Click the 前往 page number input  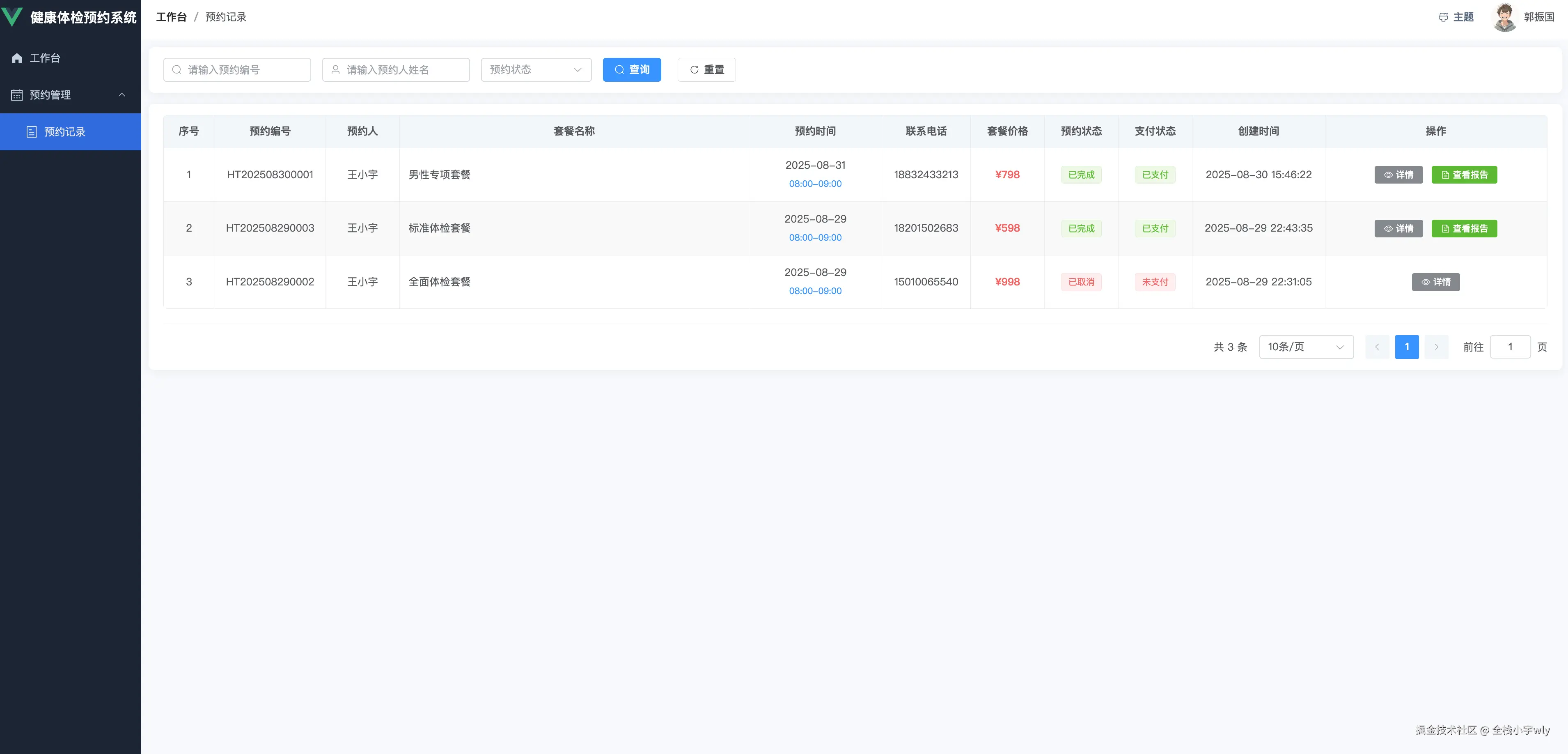[x=1510, y=347]
